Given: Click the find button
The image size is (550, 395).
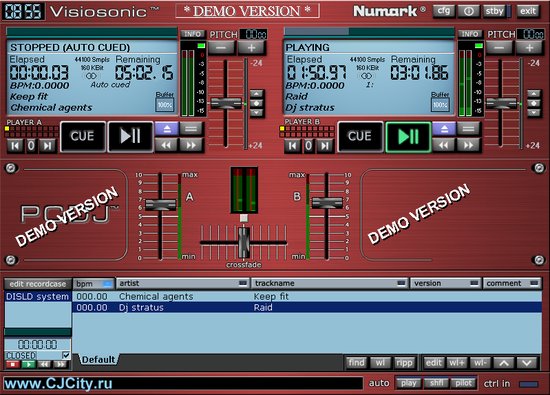Looking at the screenshot, I should [x=356, y=363].
